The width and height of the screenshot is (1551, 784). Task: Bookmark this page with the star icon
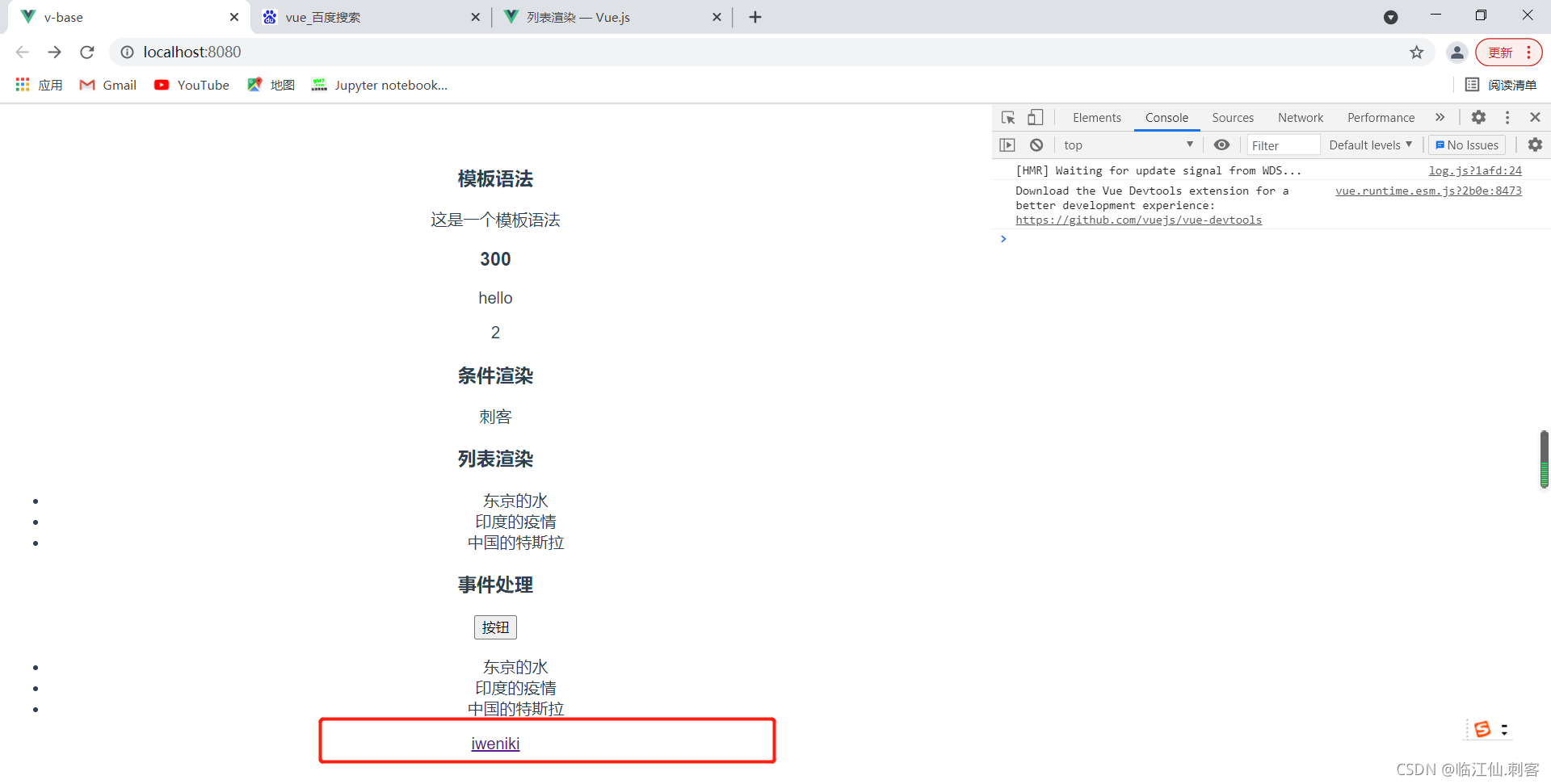1417,52
